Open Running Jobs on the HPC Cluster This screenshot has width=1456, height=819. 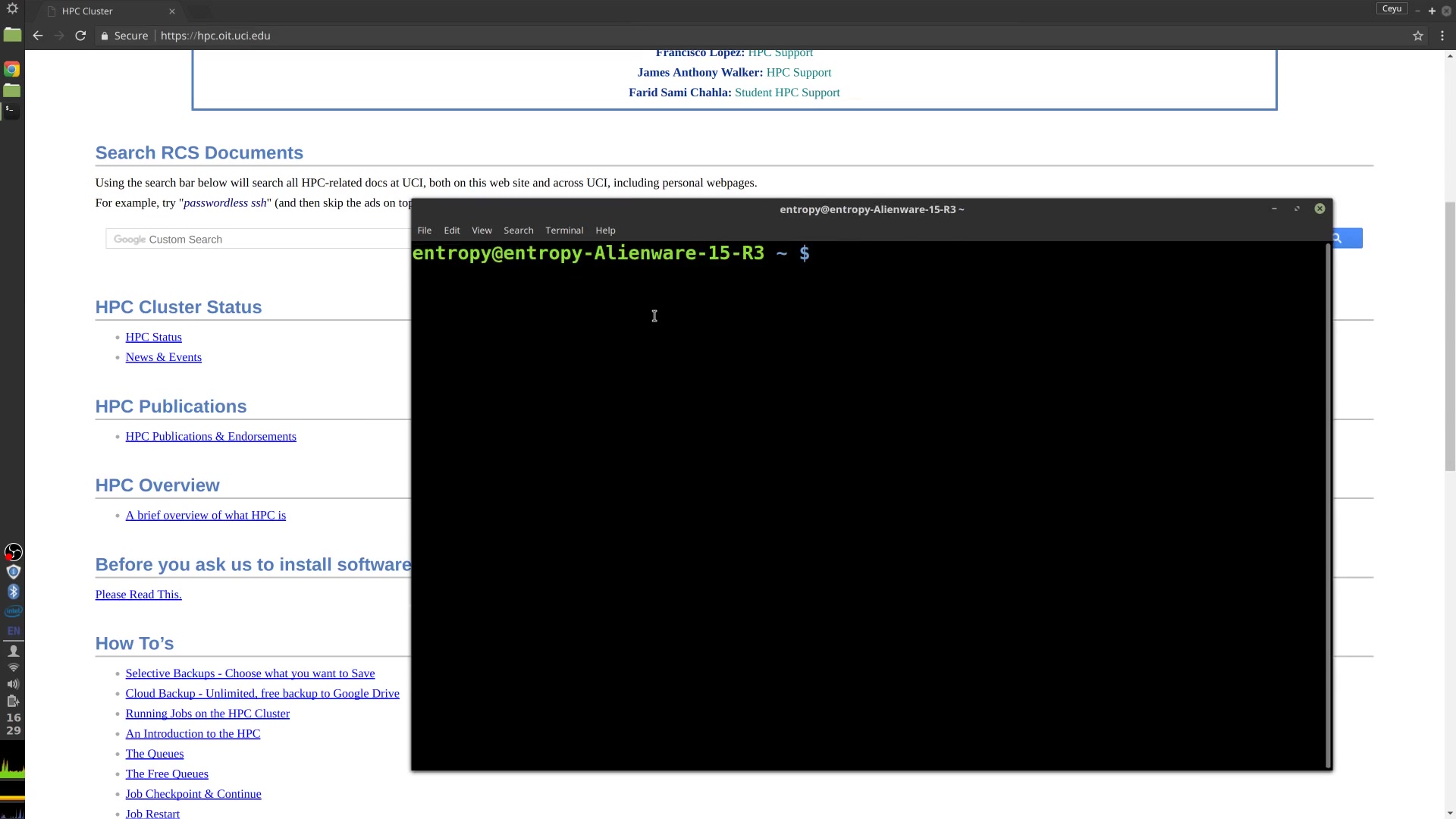[x=207, y=714]
